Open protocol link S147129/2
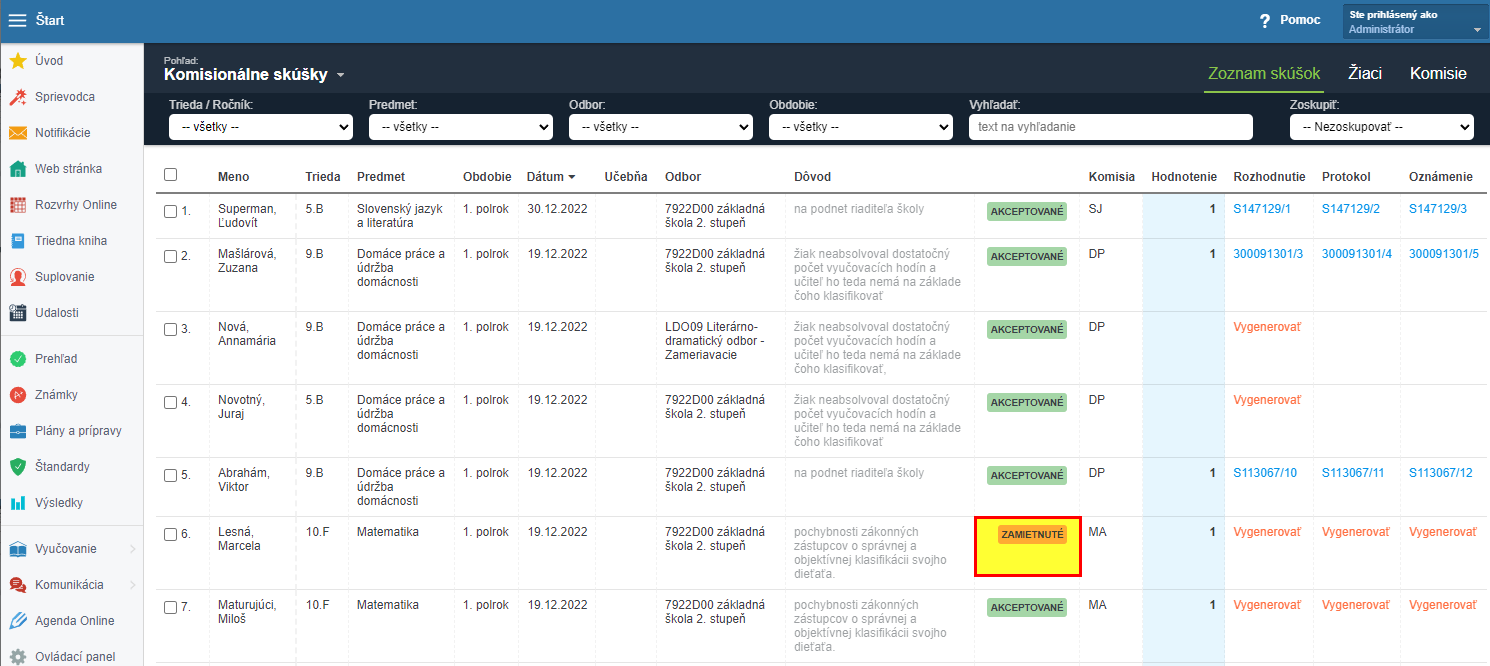The image size is (1490, 666). tap(1351, 209)
